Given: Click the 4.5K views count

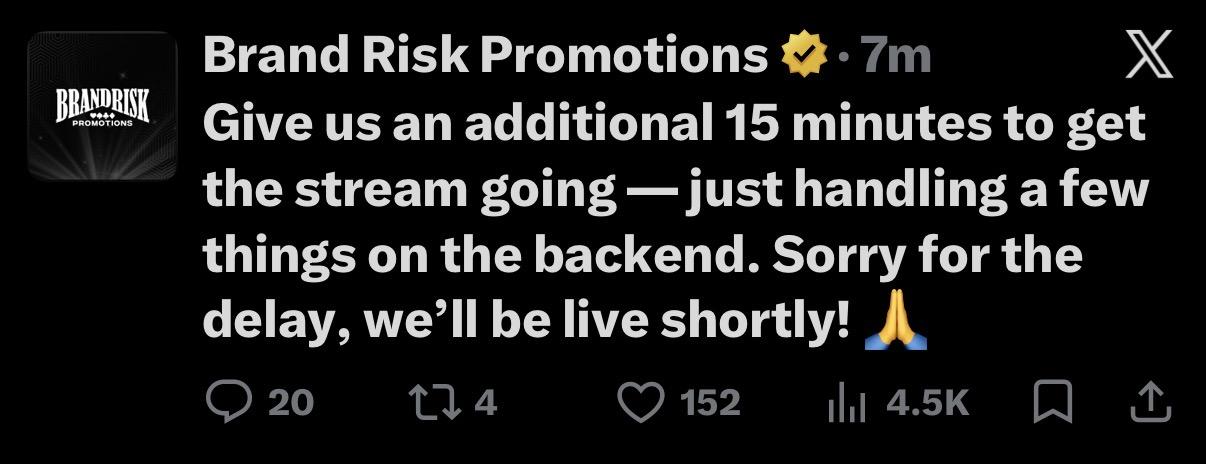Looking at the screenshot, I should (928, 403).
